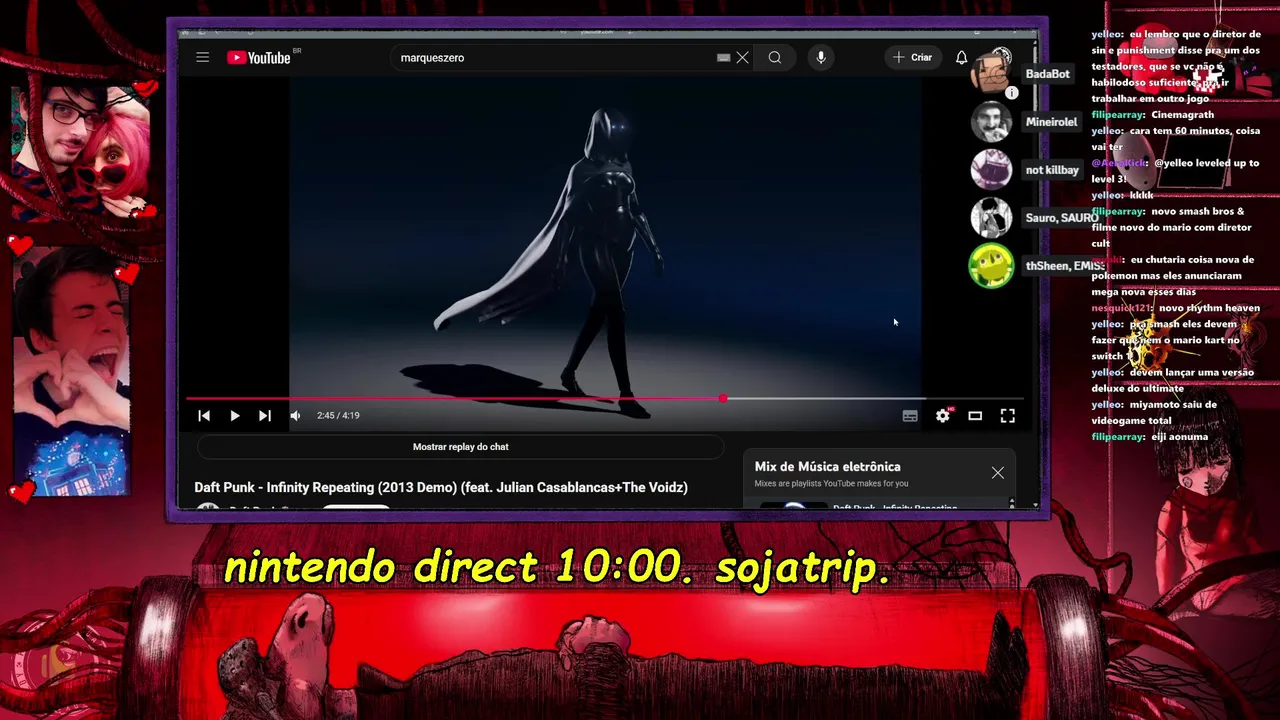This screenshot has height=720, width=1280.
Task: Go to YouTube home via the logo
Action: pyautogui.click(x=259, y=58)
